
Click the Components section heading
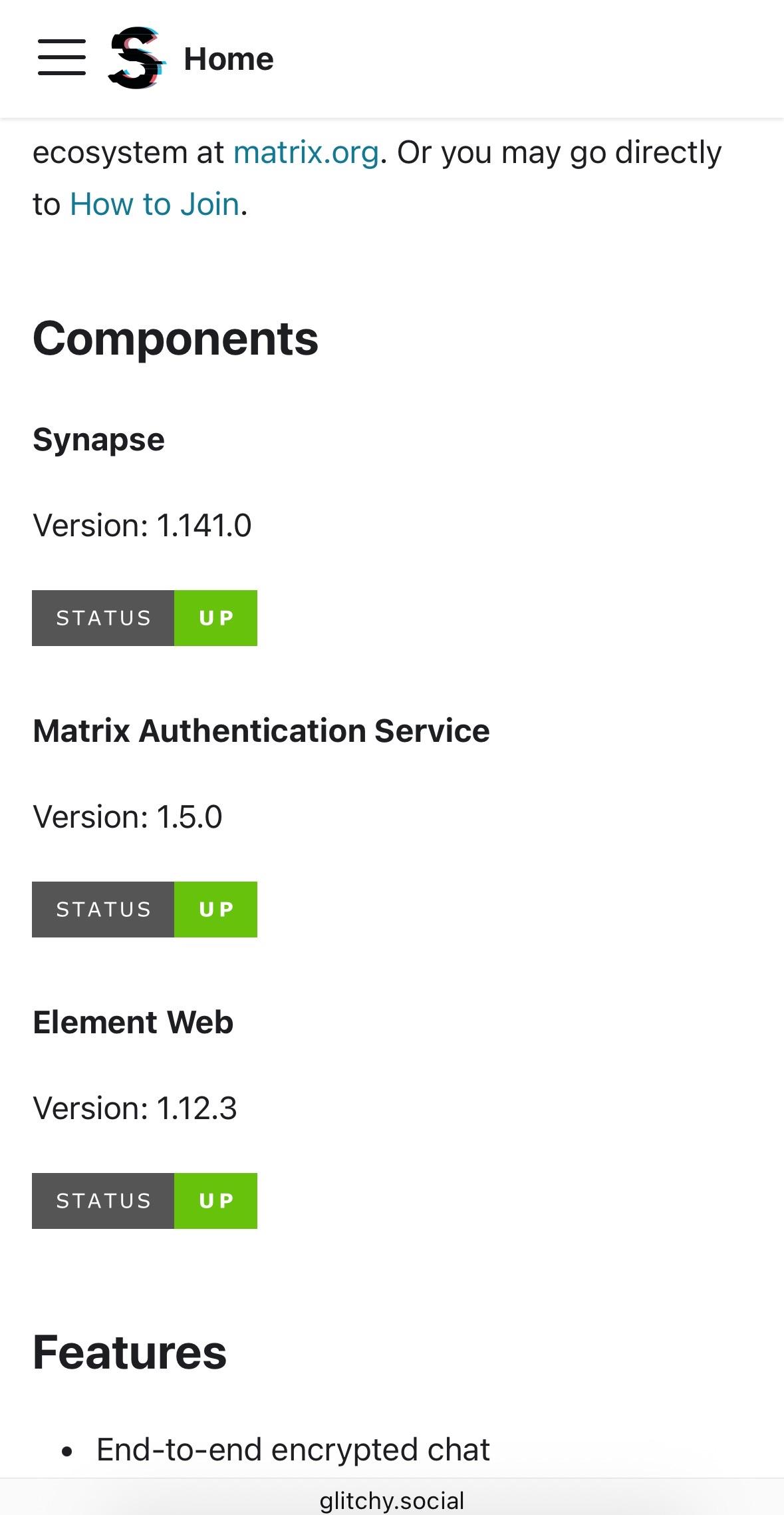click(x=176, y=339)
